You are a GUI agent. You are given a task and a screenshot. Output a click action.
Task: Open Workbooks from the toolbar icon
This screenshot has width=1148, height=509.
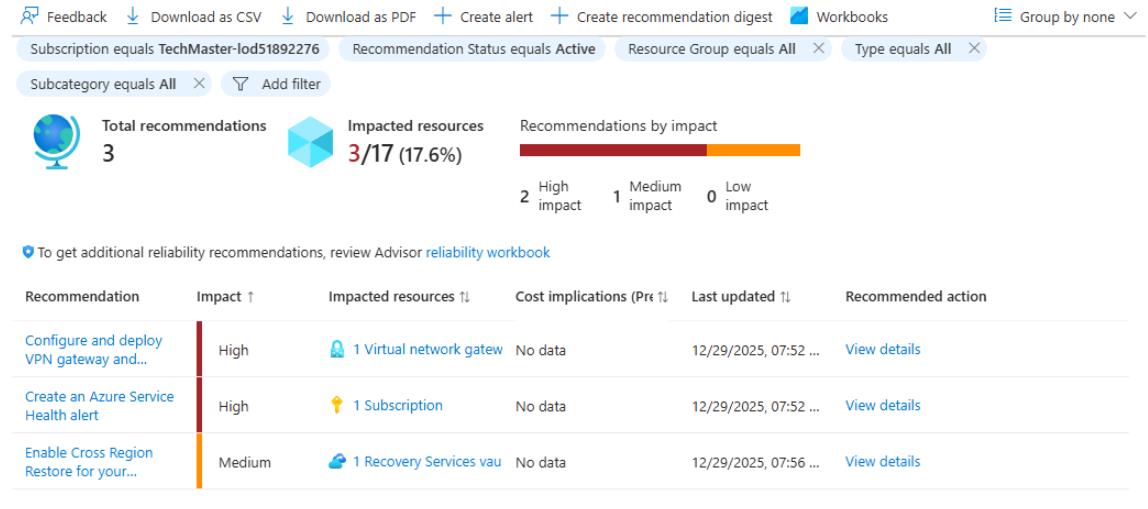click(x=800, y=16)
